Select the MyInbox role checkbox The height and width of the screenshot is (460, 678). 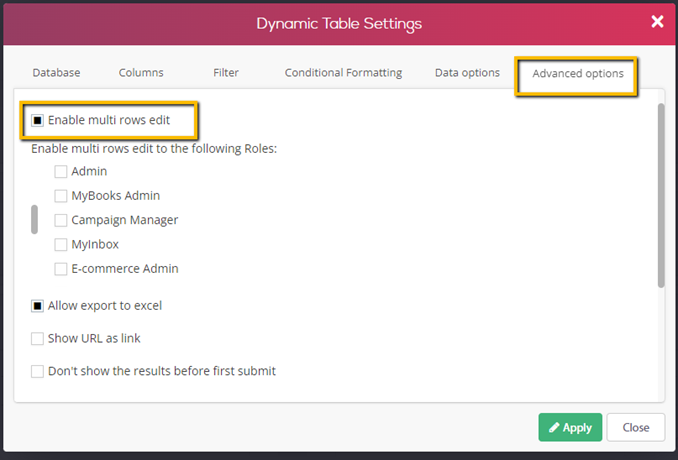coord(62,245)
